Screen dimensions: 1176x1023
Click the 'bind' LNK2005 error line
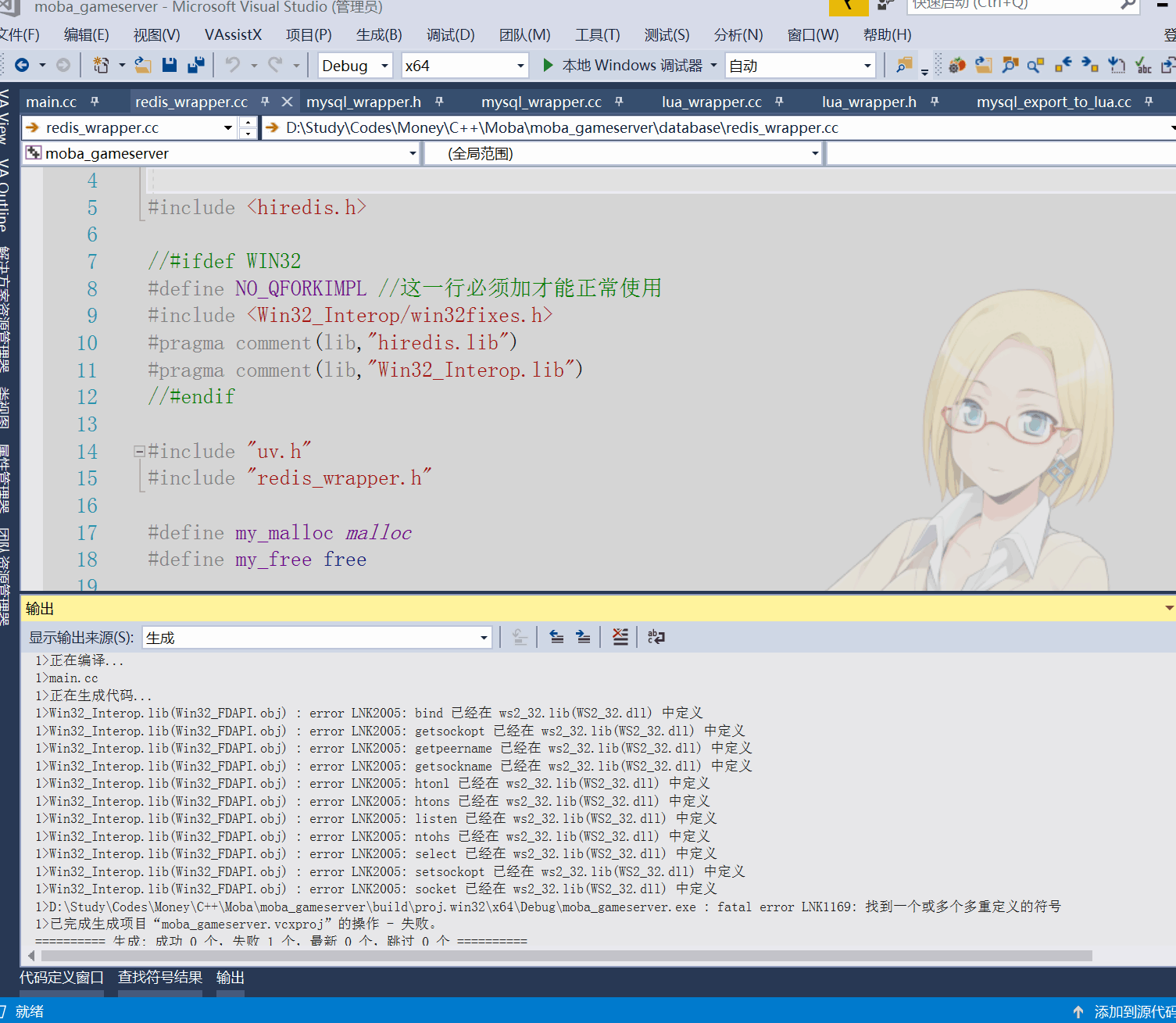(369, 713)
